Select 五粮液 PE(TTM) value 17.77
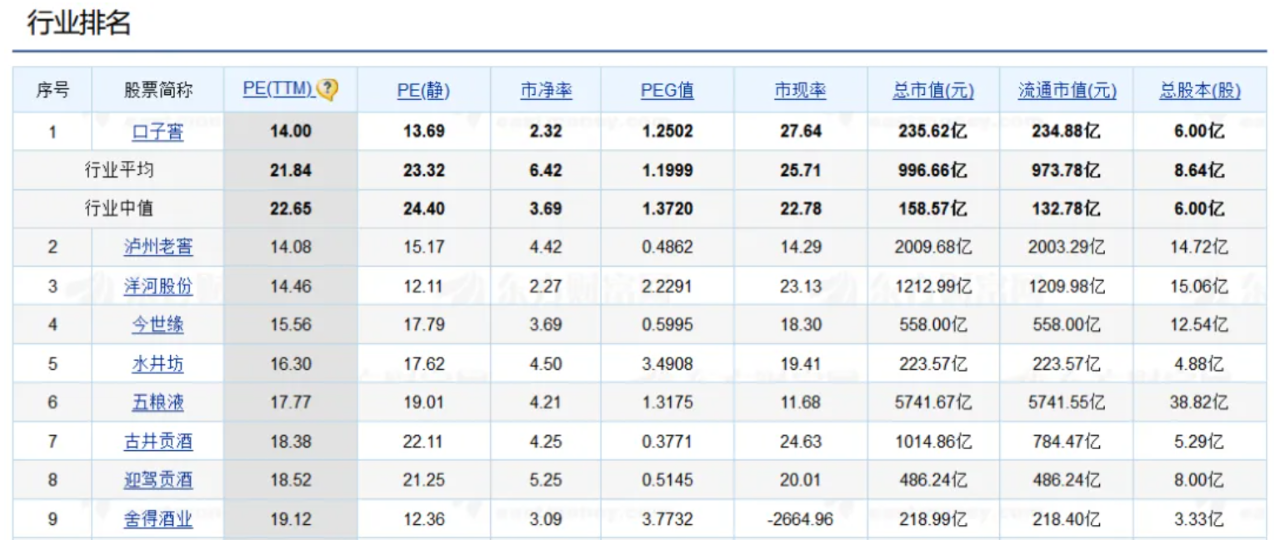This screenshot has width=1280, height=540. click(291, 402)
